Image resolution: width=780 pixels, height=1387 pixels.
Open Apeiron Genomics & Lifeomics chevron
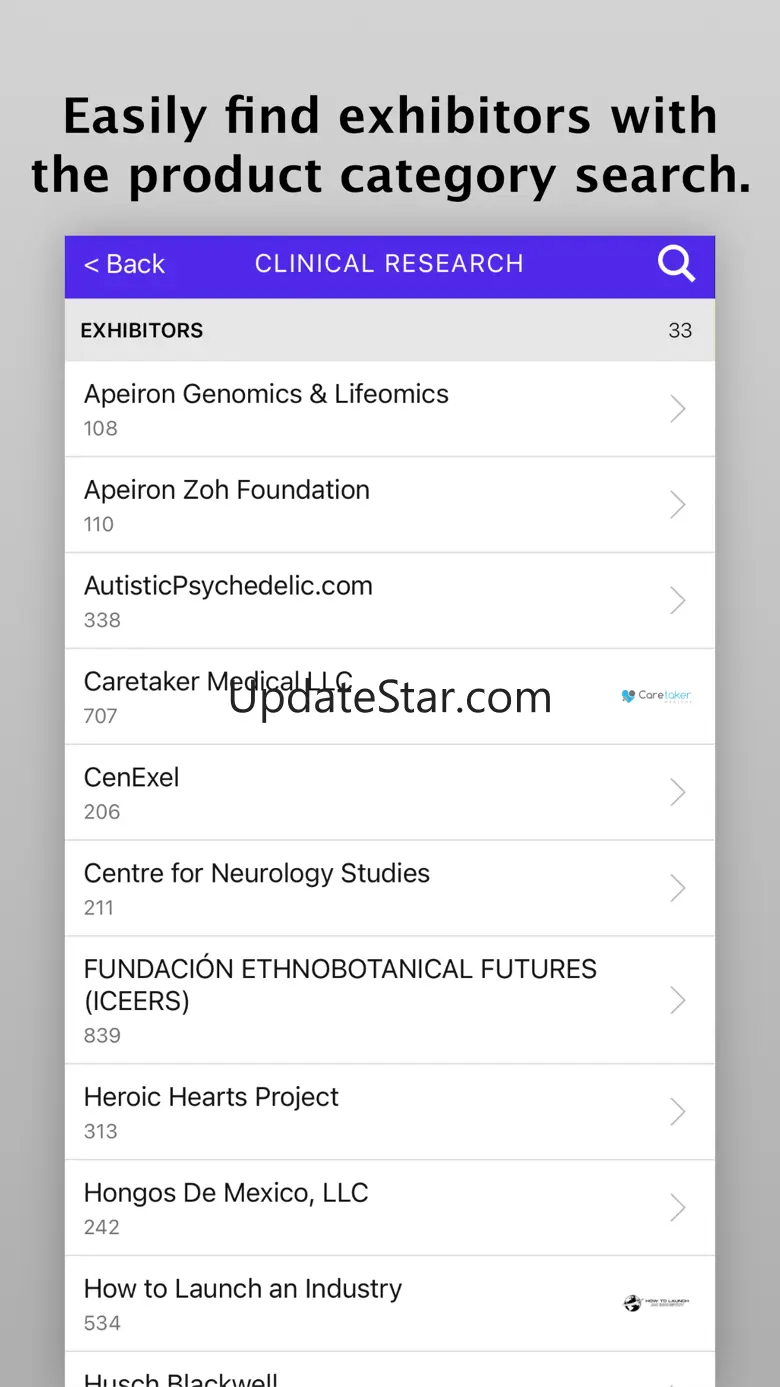pos(678,408)
